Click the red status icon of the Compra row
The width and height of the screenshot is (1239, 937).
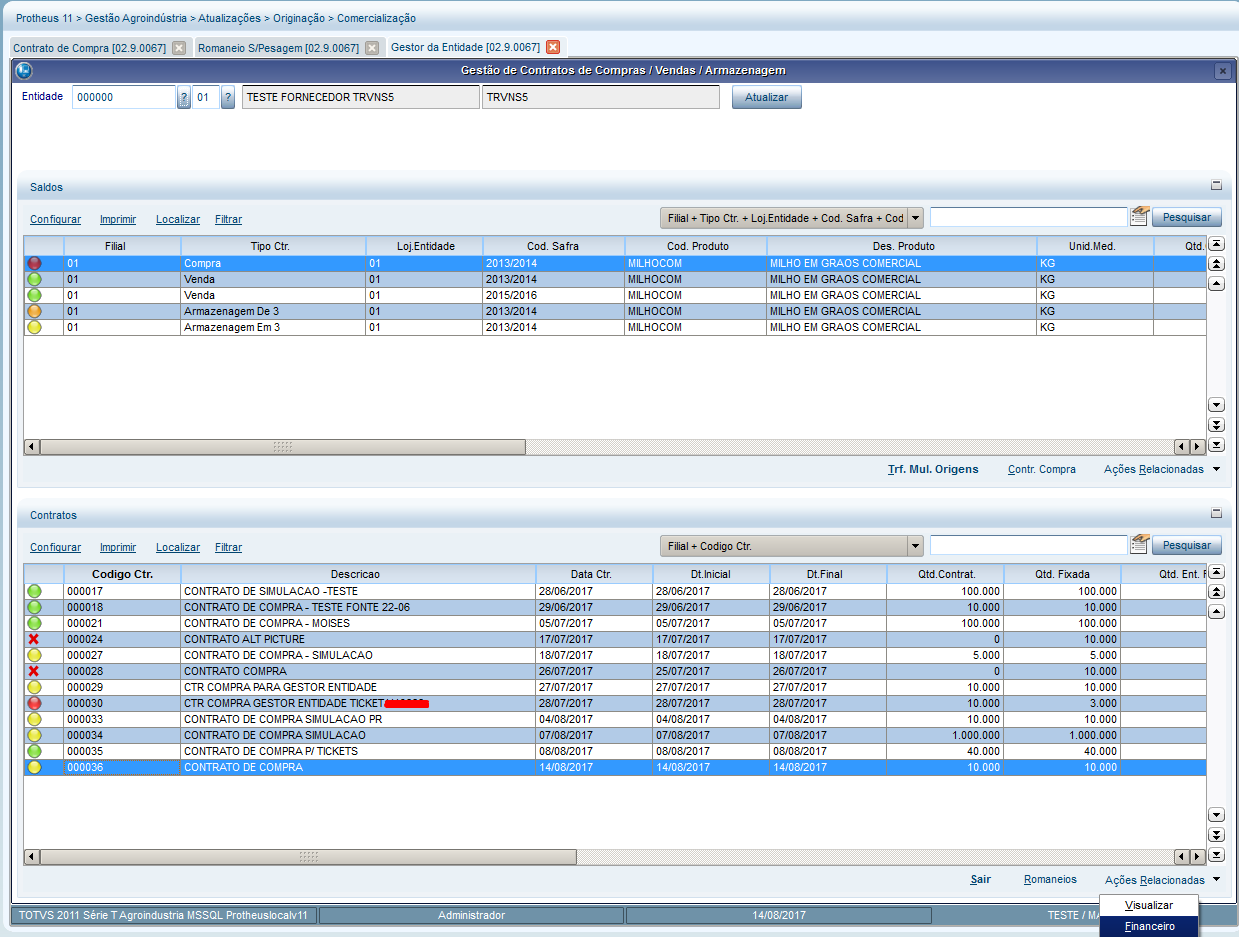34,263
